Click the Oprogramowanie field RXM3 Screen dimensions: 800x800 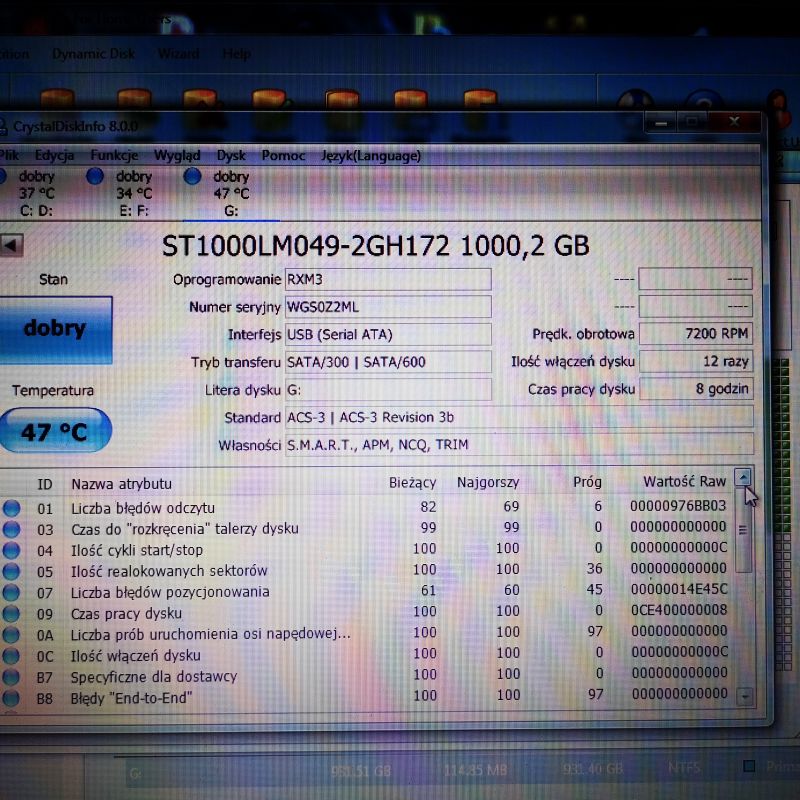[x=388, y=280]
